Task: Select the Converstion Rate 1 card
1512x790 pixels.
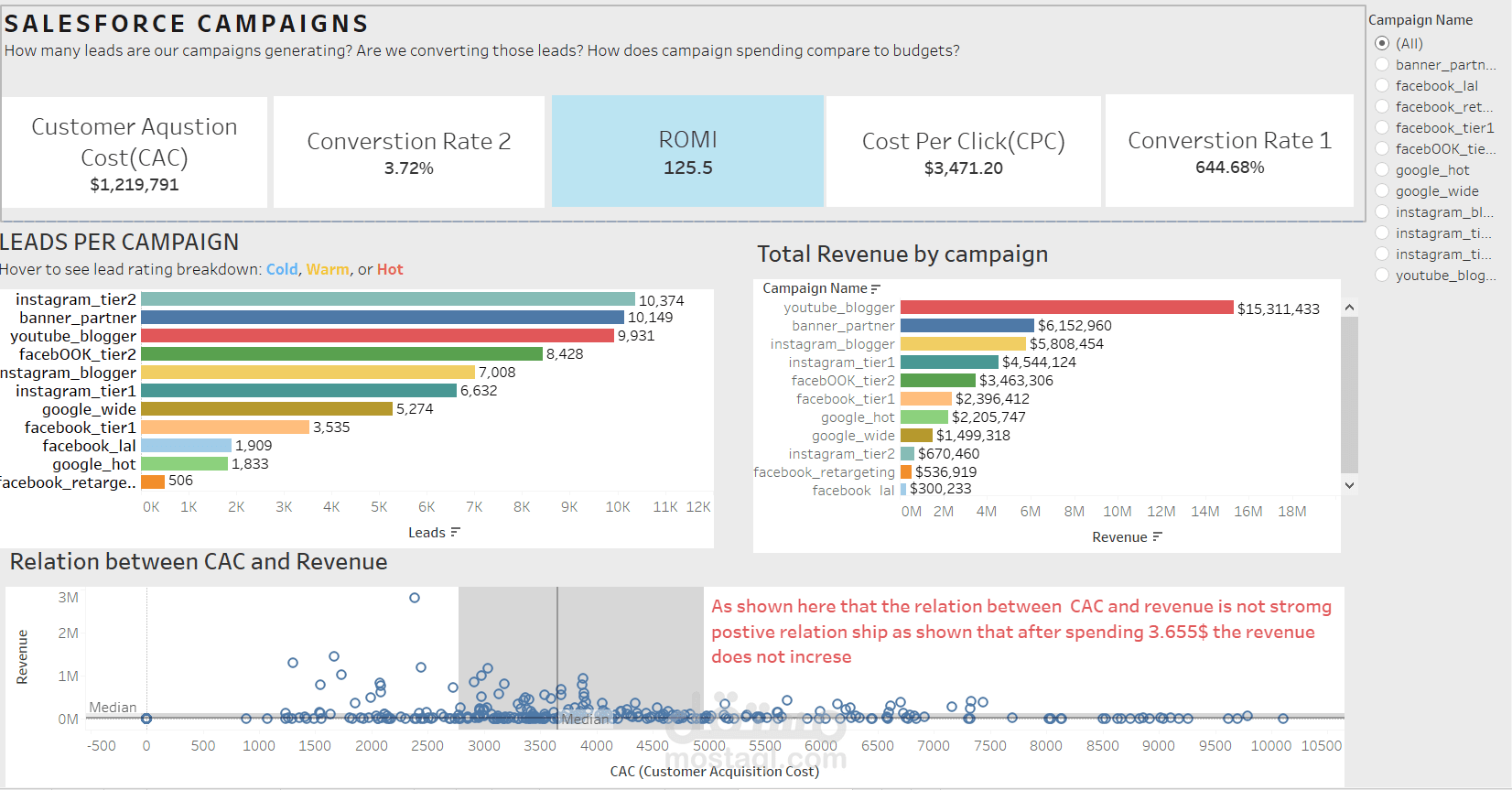Action: click(1229, 152)
